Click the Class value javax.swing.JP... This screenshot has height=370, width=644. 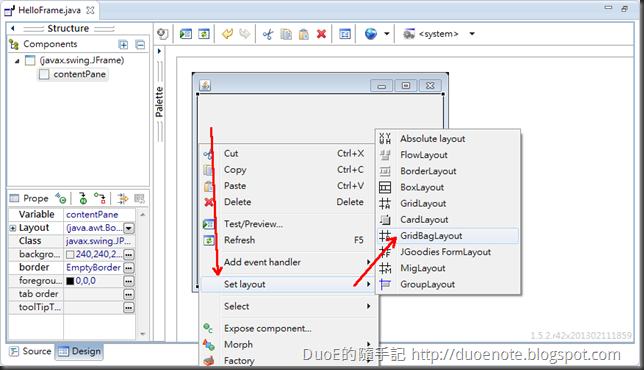(x=99, y=241)
